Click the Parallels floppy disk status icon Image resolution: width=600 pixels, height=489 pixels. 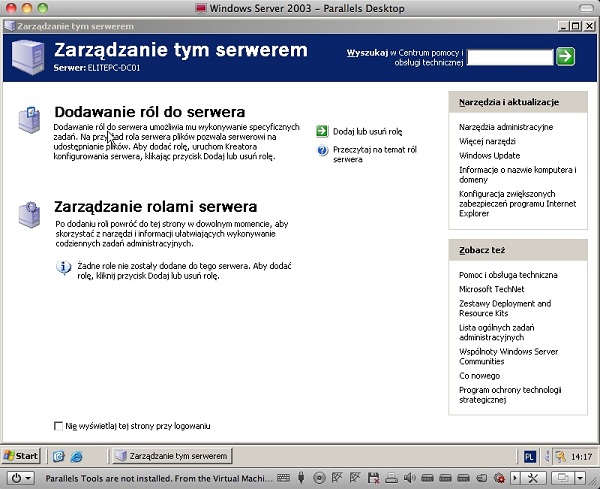click(x=373, y=478)
